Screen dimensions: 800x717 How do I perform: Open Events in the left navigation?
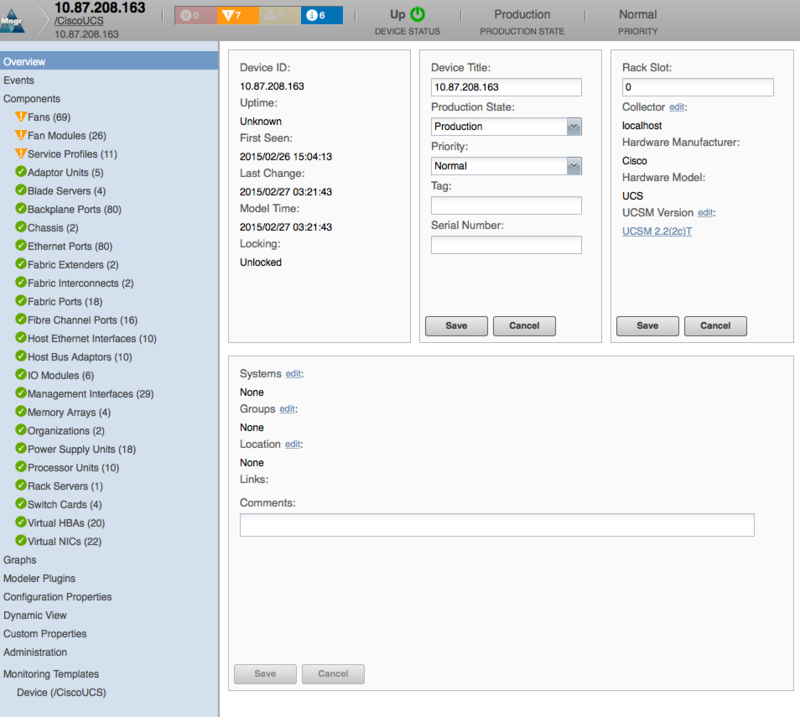pyautogui.click(x=18, y=80)
